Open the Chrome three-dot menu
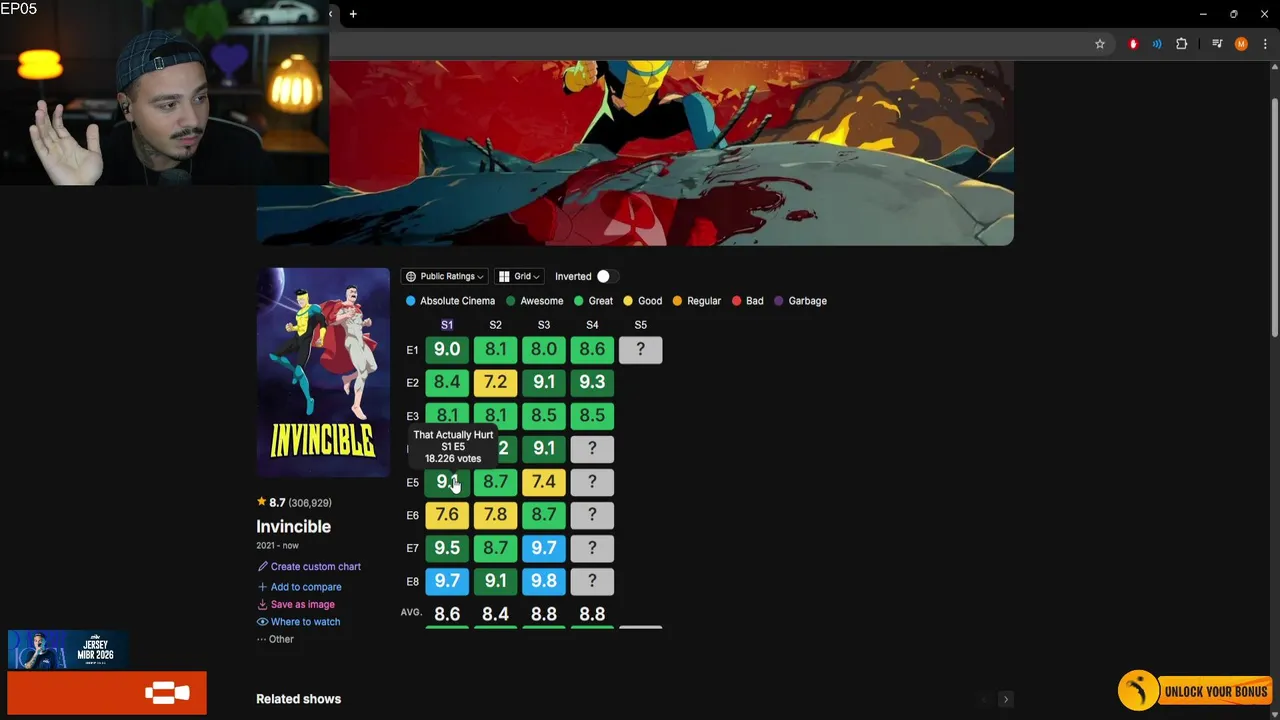This screenshot has width=1280, height=720. click(1265, 44)
